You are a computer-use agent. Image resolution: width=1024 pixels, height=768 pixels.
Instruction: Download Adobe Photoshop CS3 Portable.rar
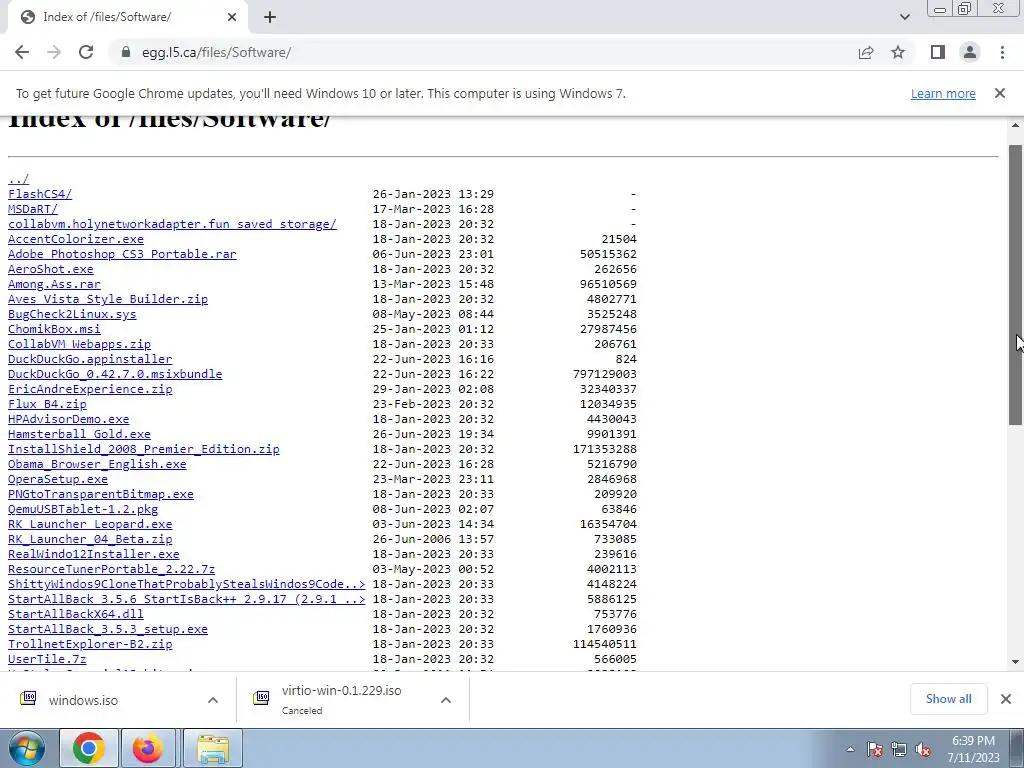tap(122, 254)
